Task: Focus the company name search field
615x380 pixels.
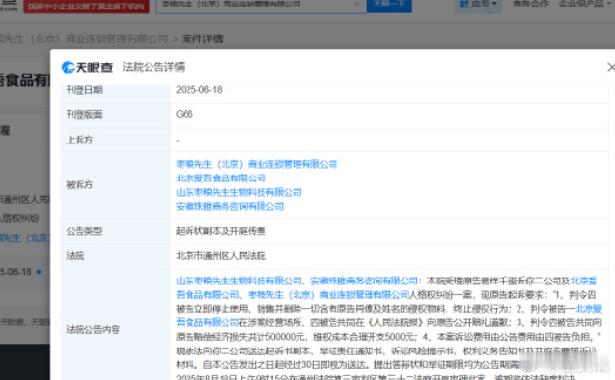Action: point(261,5)
